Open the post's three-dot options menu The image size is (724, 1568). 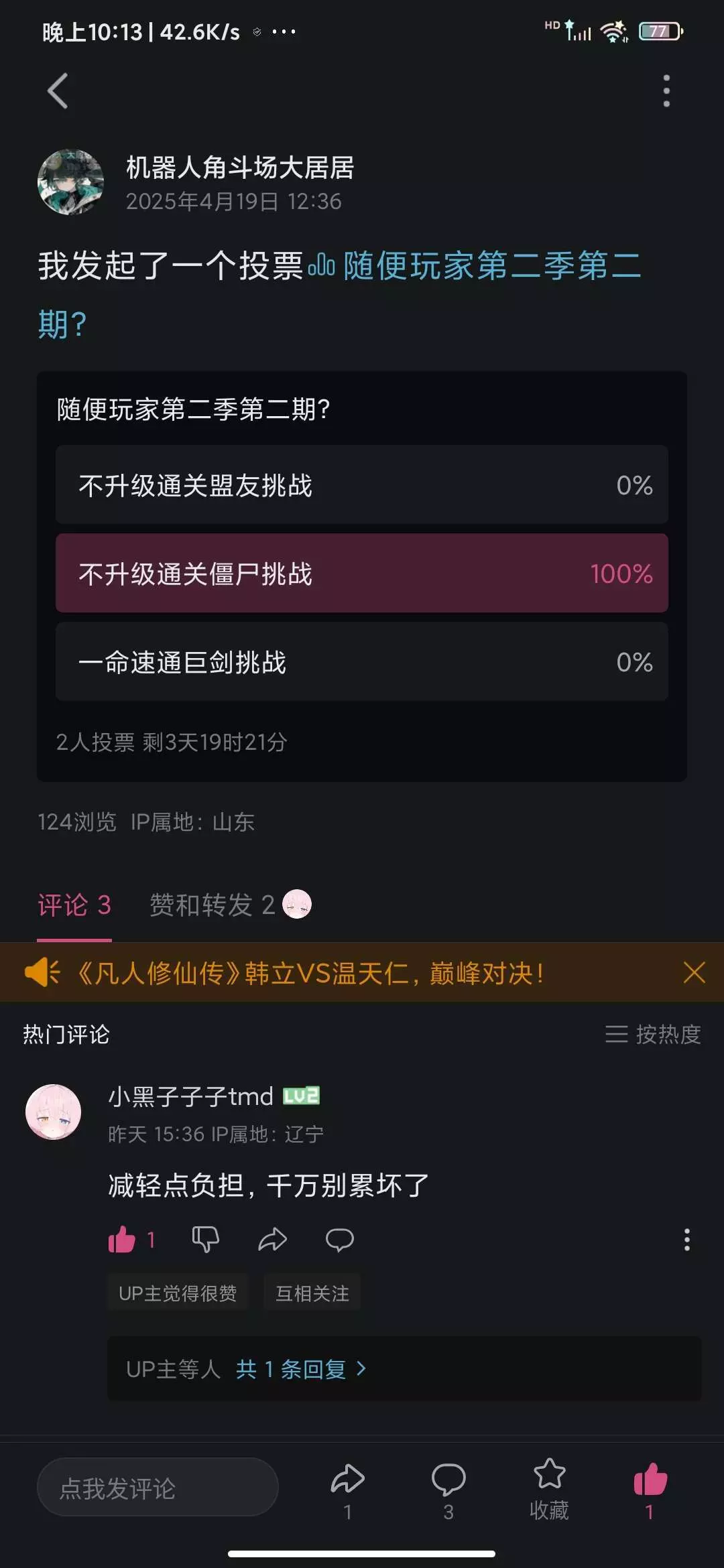666,90
